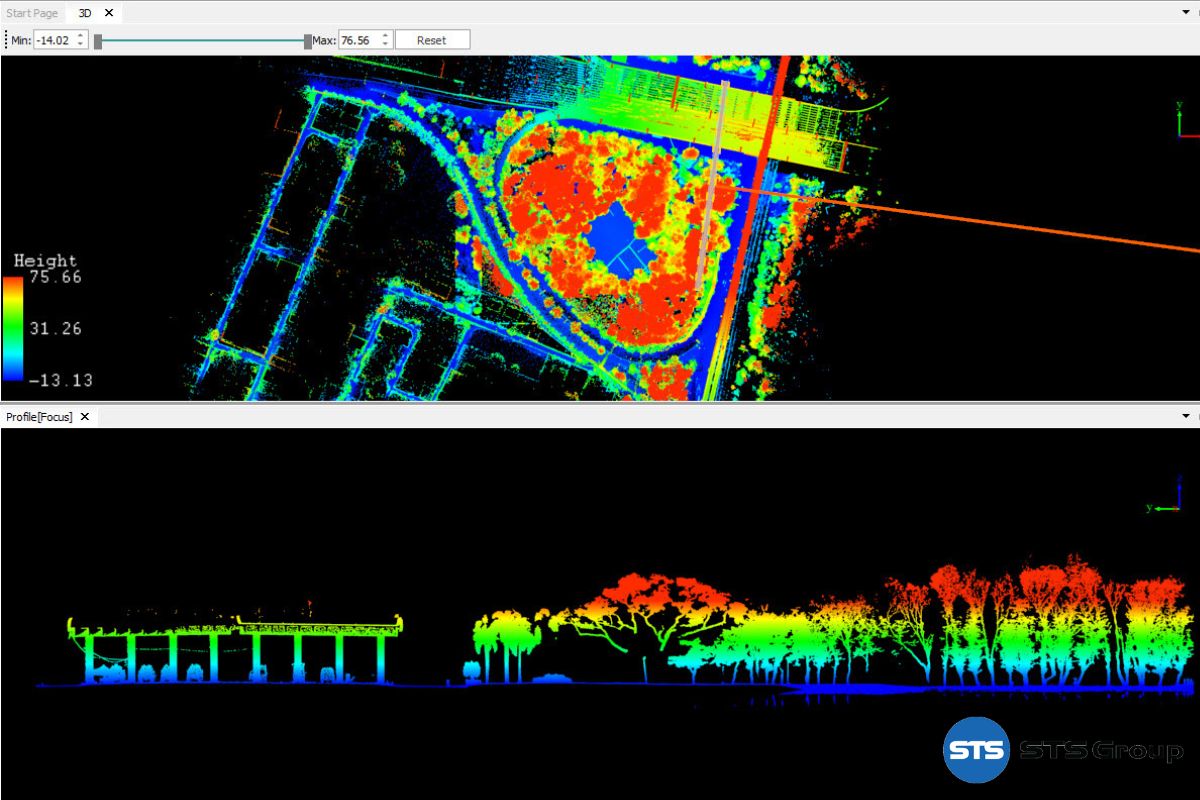
Task: Decrease the Max value with down arrow
Action: (386, 45)
